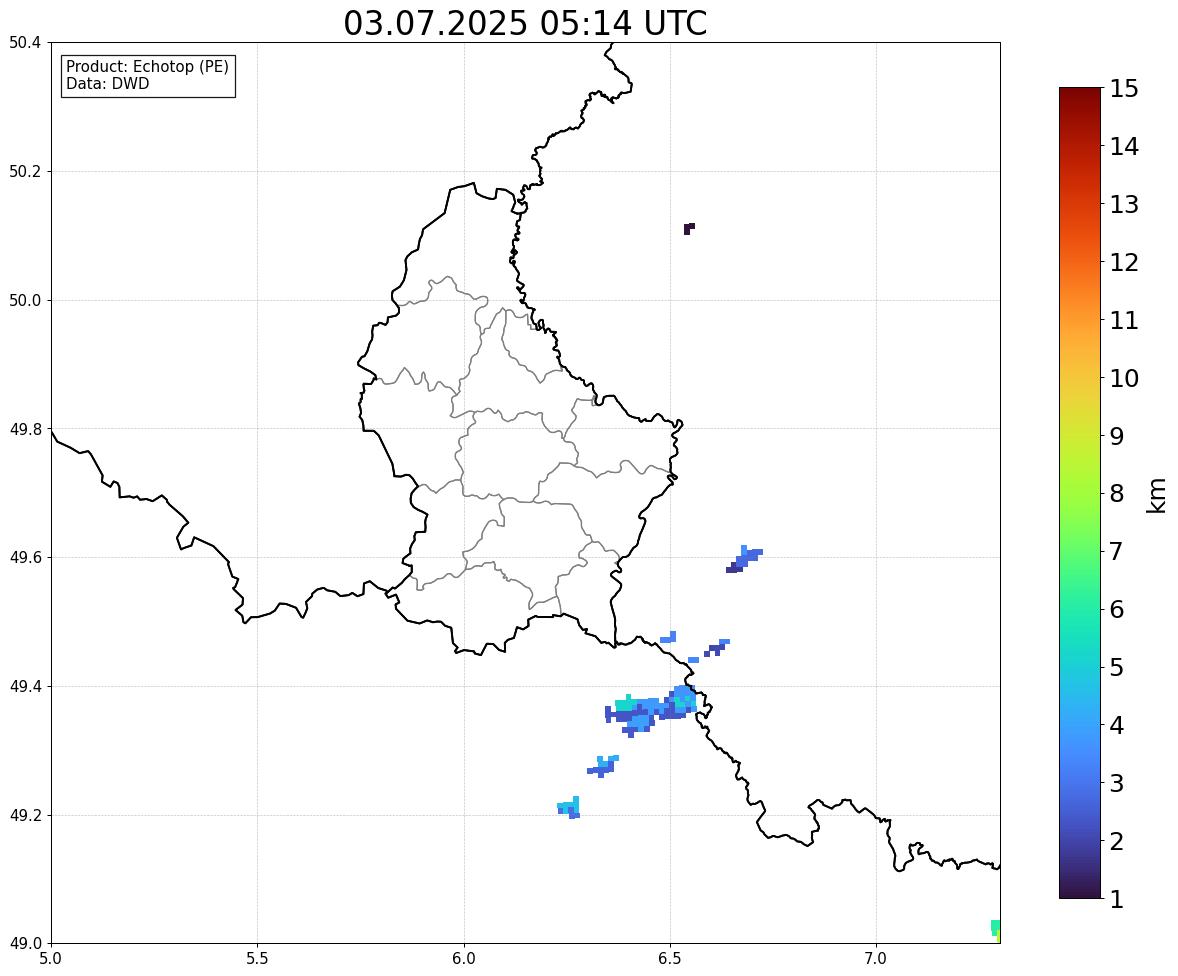Pick the colorbar tick label 10
Viewport: 1178px width, 976px height.
coord(1124,378)
